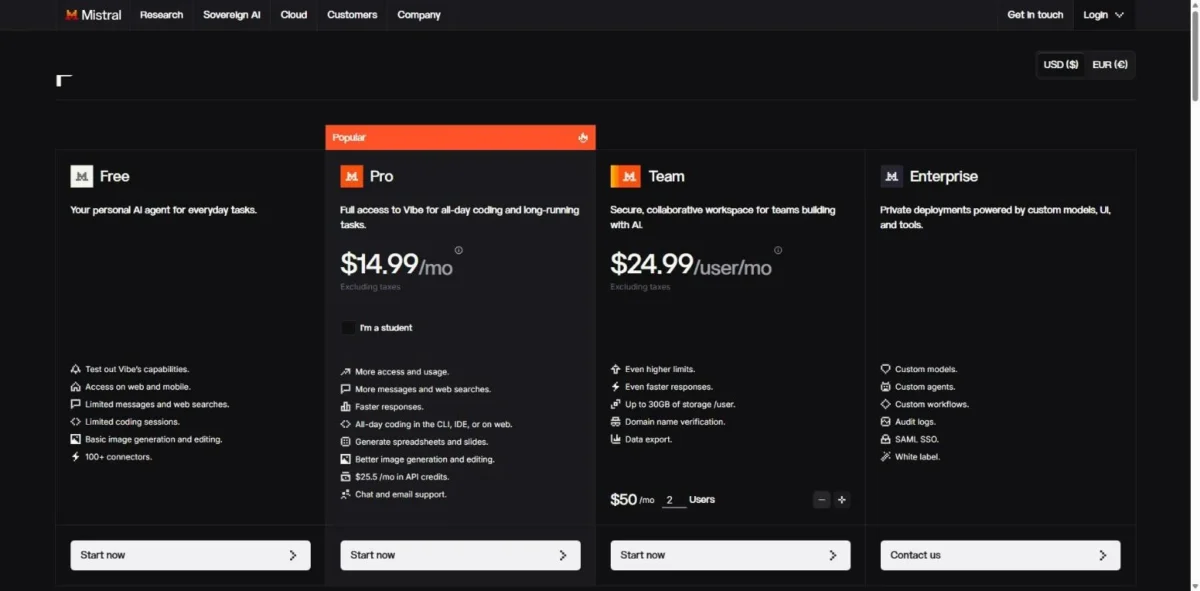Image resolution: width=1200 pixels, height=591 pixels.
Task: Click the image icon by 'Basic image generation and editing'
Action: pos(76,439)
